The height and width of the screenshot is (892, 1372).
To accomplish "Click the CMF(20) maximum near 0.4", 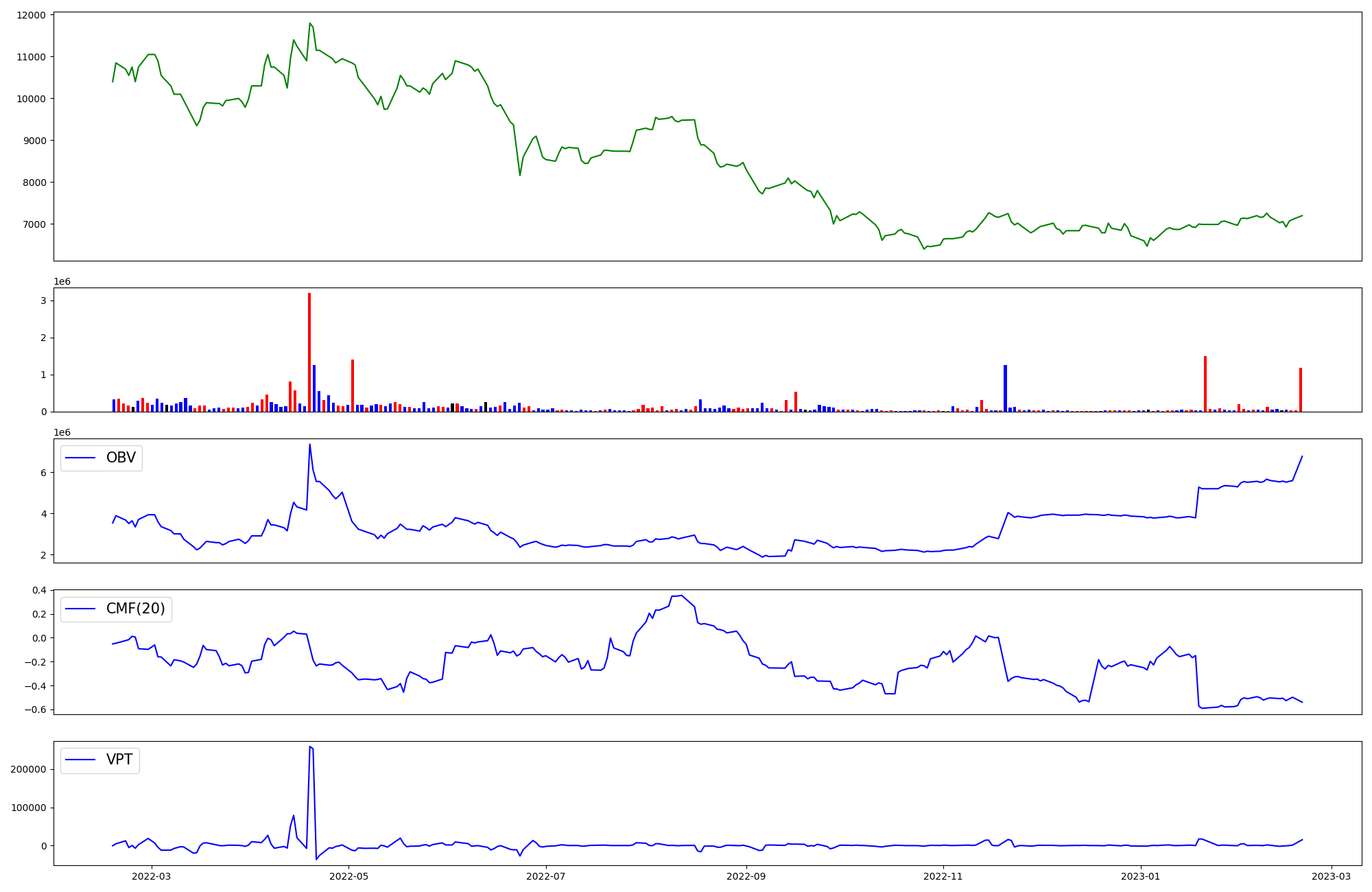I will [681, 596].
